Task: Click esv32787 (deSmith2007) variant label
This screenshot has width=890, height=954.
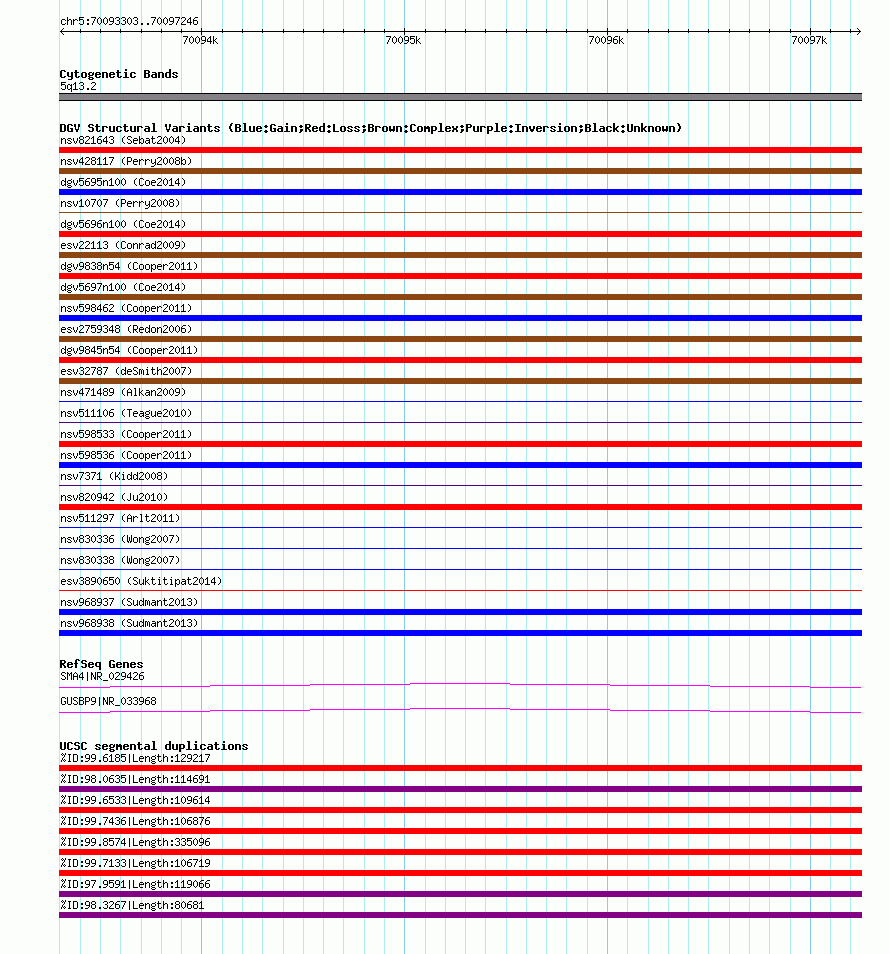Action: [x=126, y=371]
